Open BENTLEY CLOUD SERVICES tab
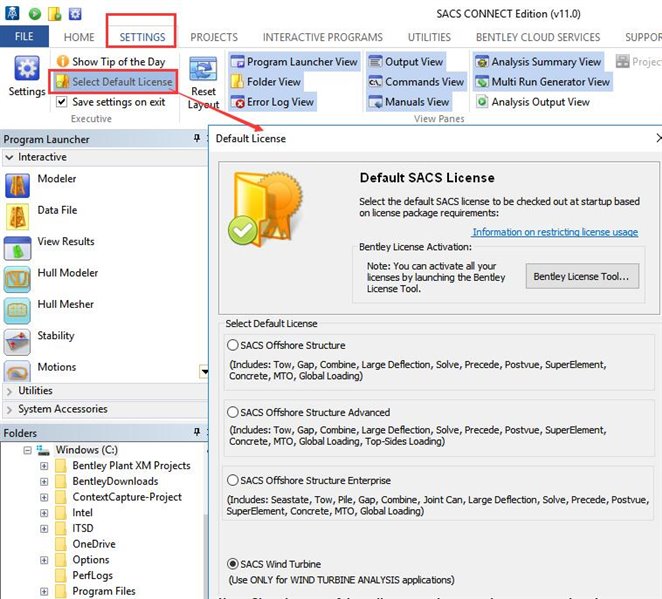 click(538, 37)
